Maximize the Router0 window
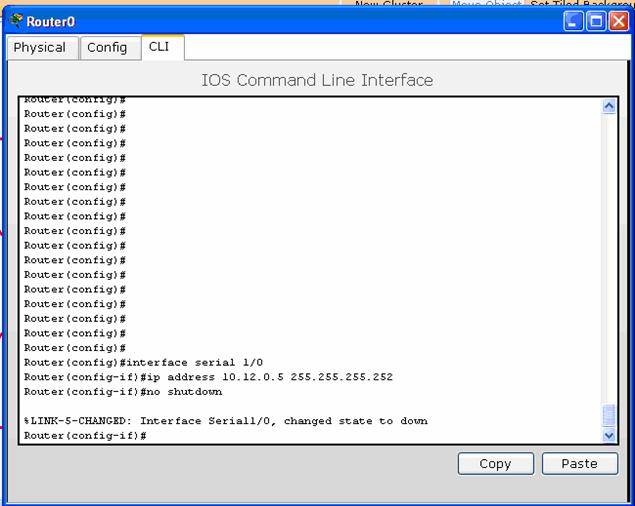 pos(595,21)
